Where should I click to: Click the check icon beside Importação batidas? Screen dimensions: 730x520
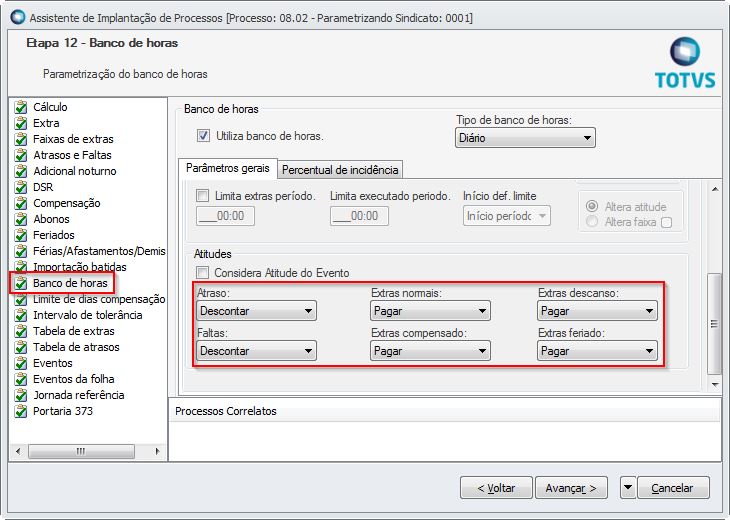tap(20, 267)
